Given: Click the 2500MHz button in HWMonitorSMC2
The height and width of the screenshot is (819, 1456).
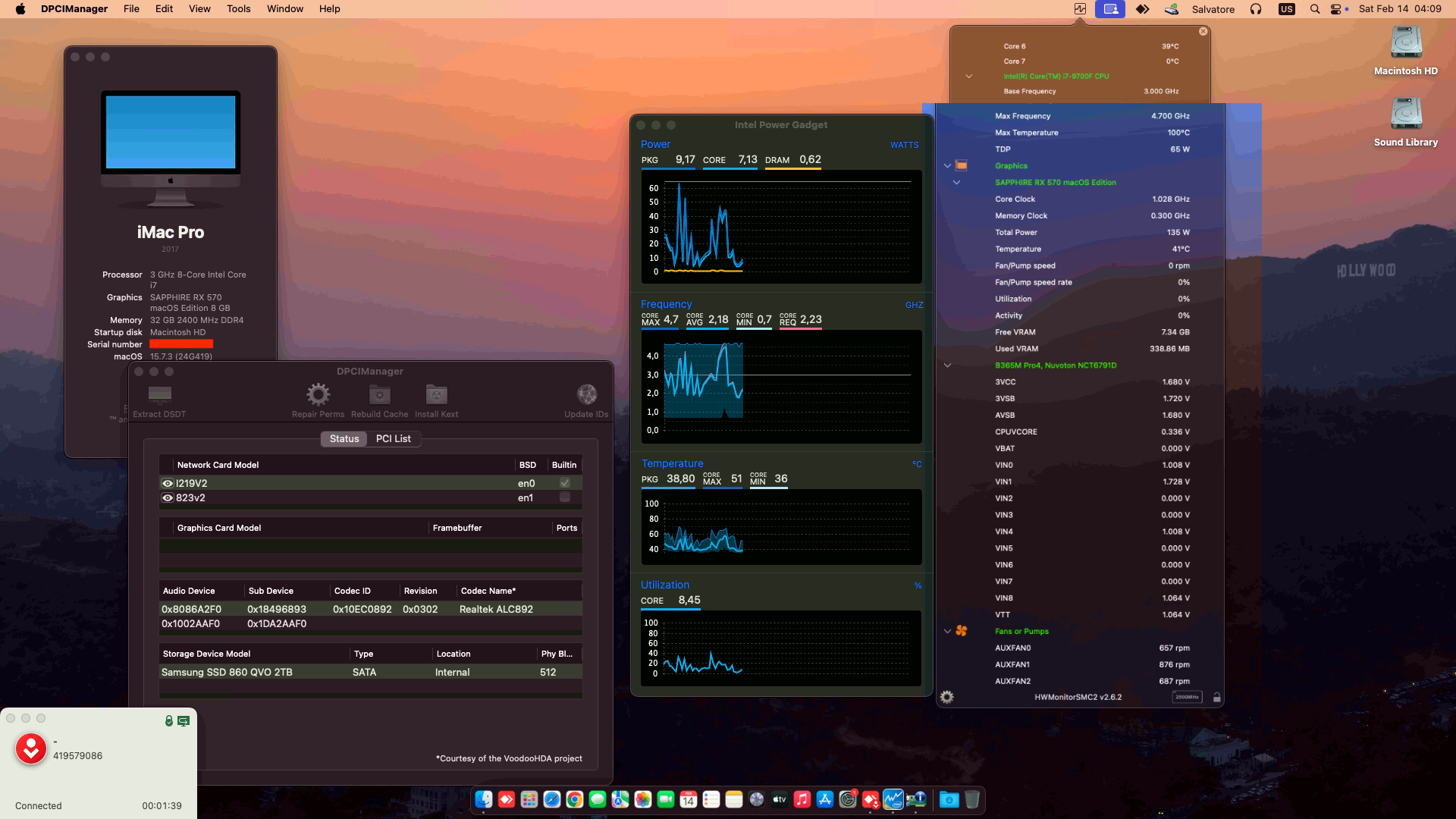Looking at the screenshot, I should click(x=1187, y=697).
